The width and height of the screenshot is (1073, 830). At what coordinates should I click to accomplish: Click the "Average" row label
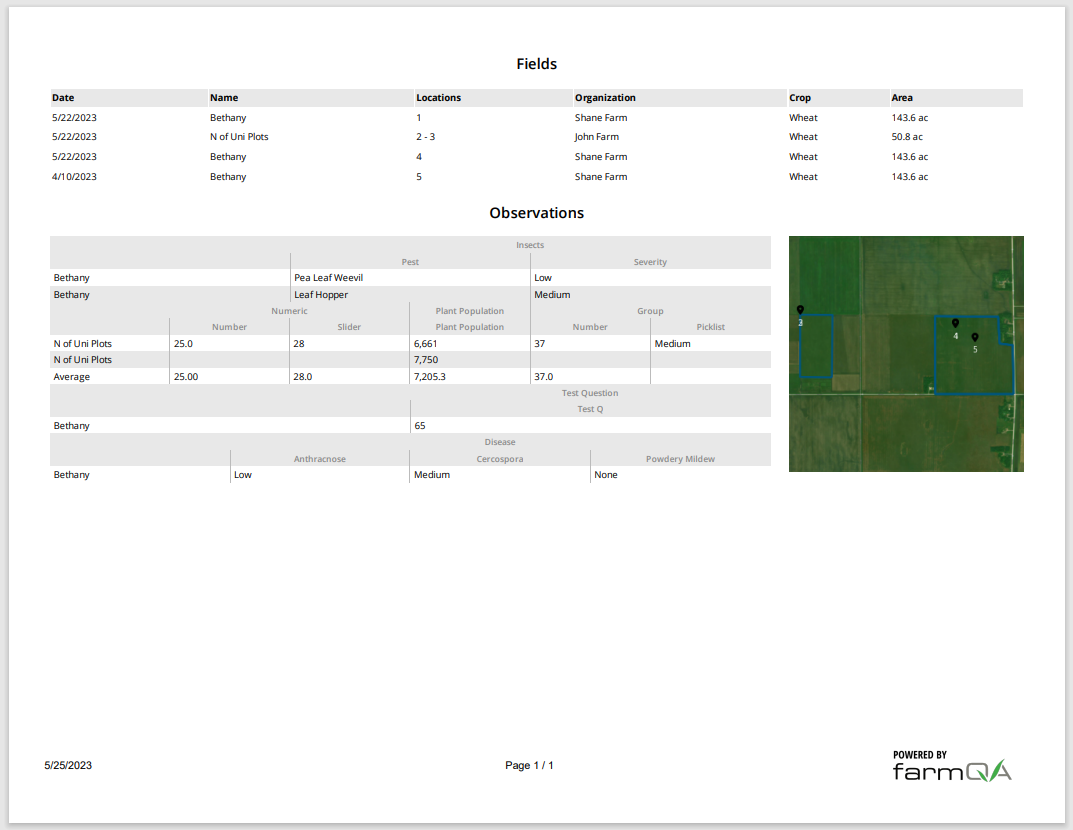pyautogui.click(x=72, y=377)
